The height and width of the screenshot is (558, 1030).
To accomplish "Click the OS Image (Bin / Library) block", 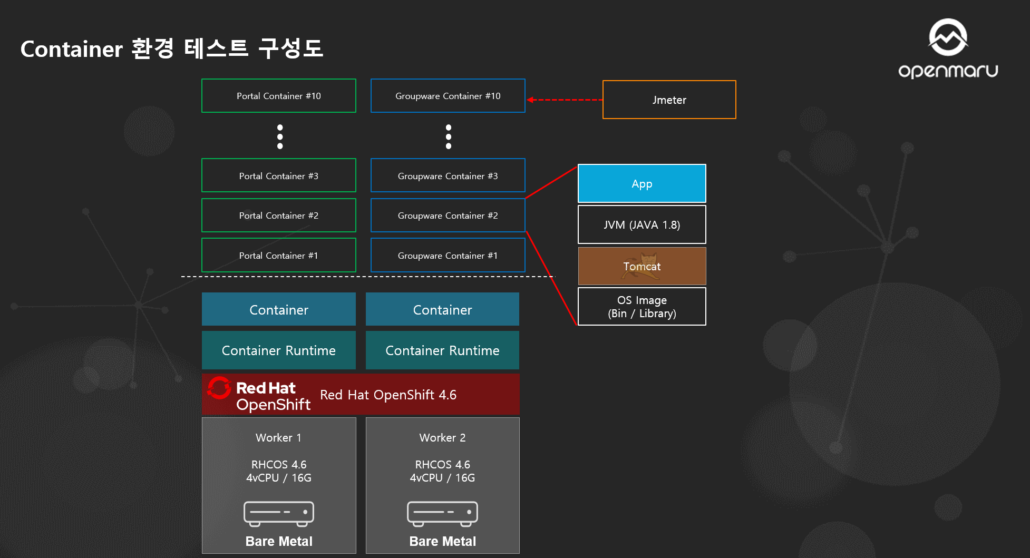I will 642,307.
